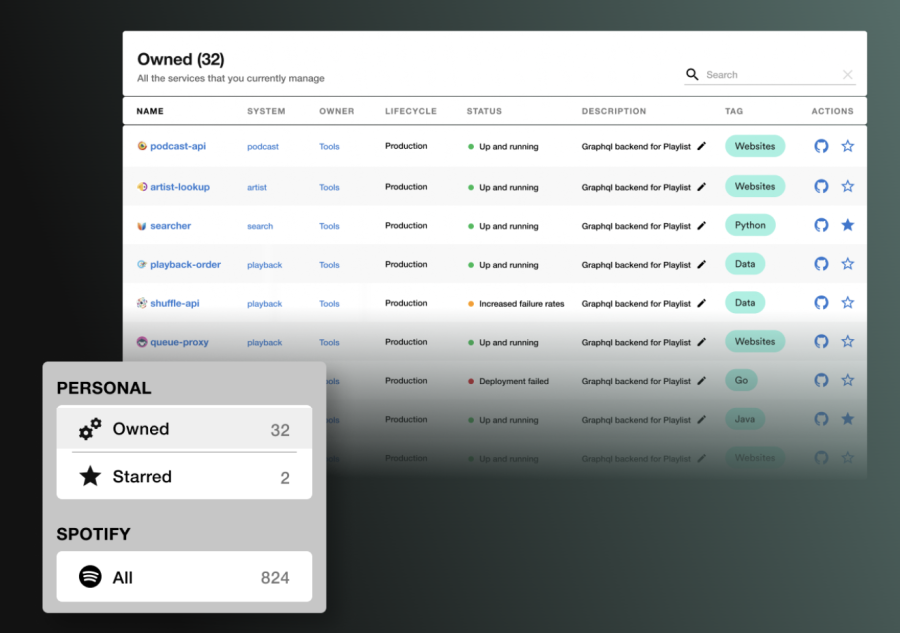The height and width of the screenshot is (633, 900).
Task: Edit description in Deployment failed row
Action: click(x=701, y=380)
